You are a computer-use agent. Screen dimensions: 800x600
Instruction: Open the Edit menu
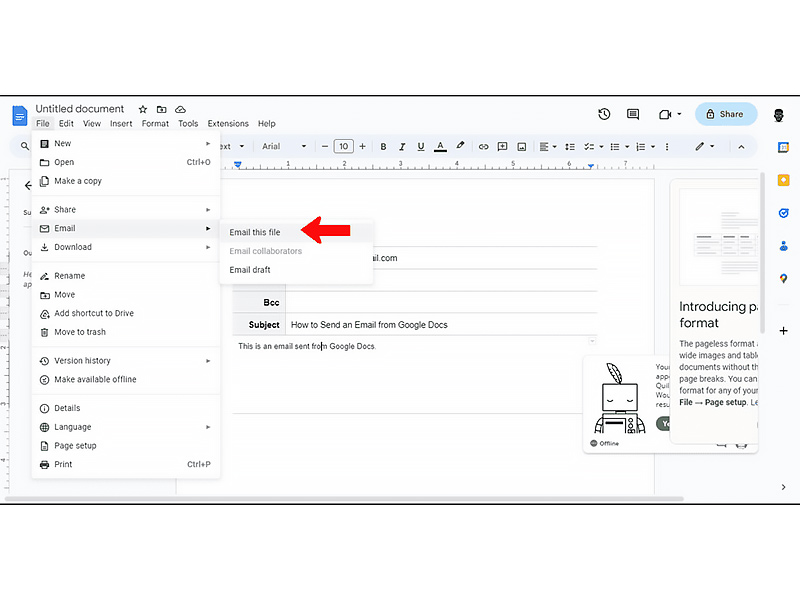(x=66, y=123)
